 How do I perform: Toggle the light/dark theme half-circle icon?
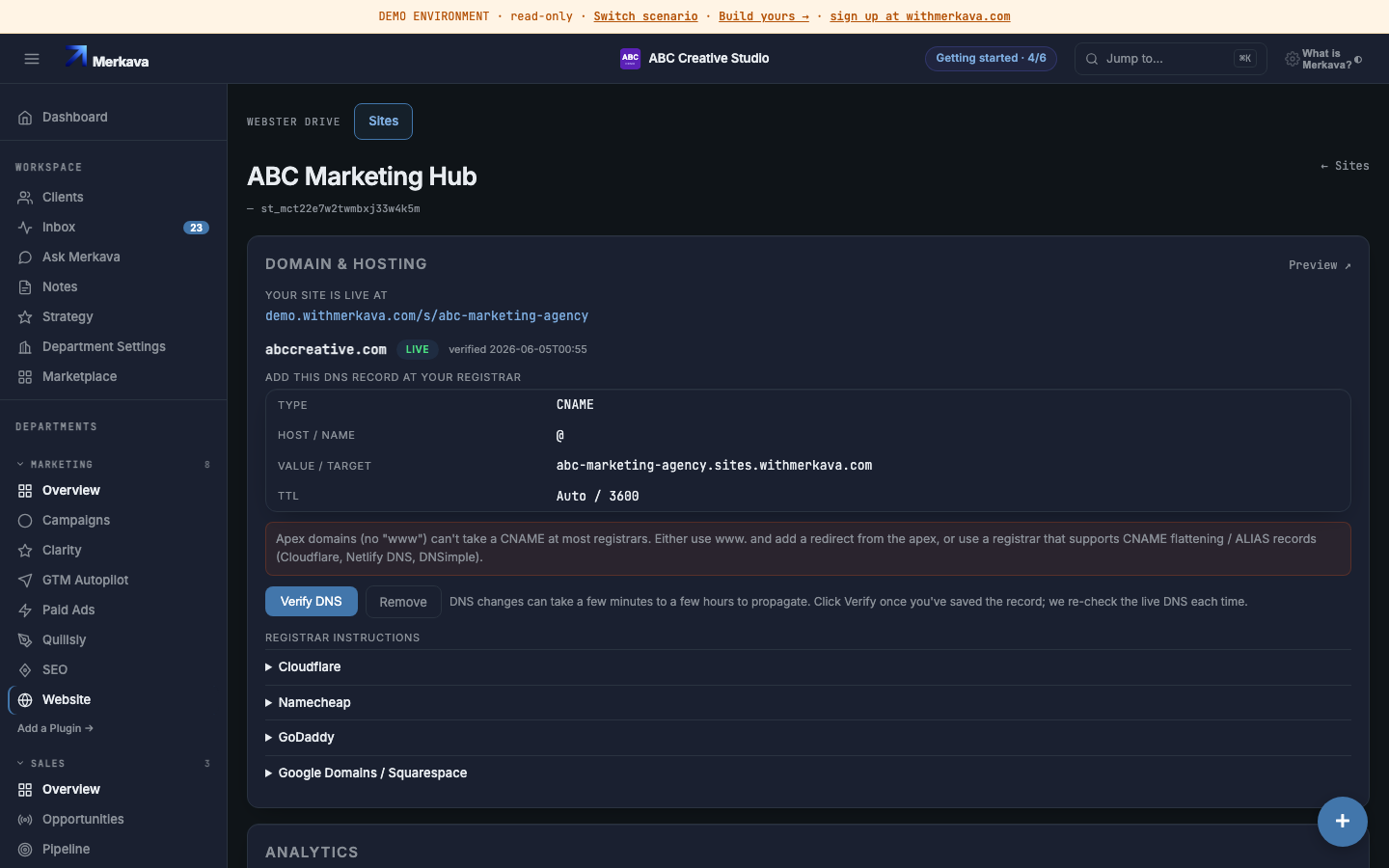click(1358, 60)
